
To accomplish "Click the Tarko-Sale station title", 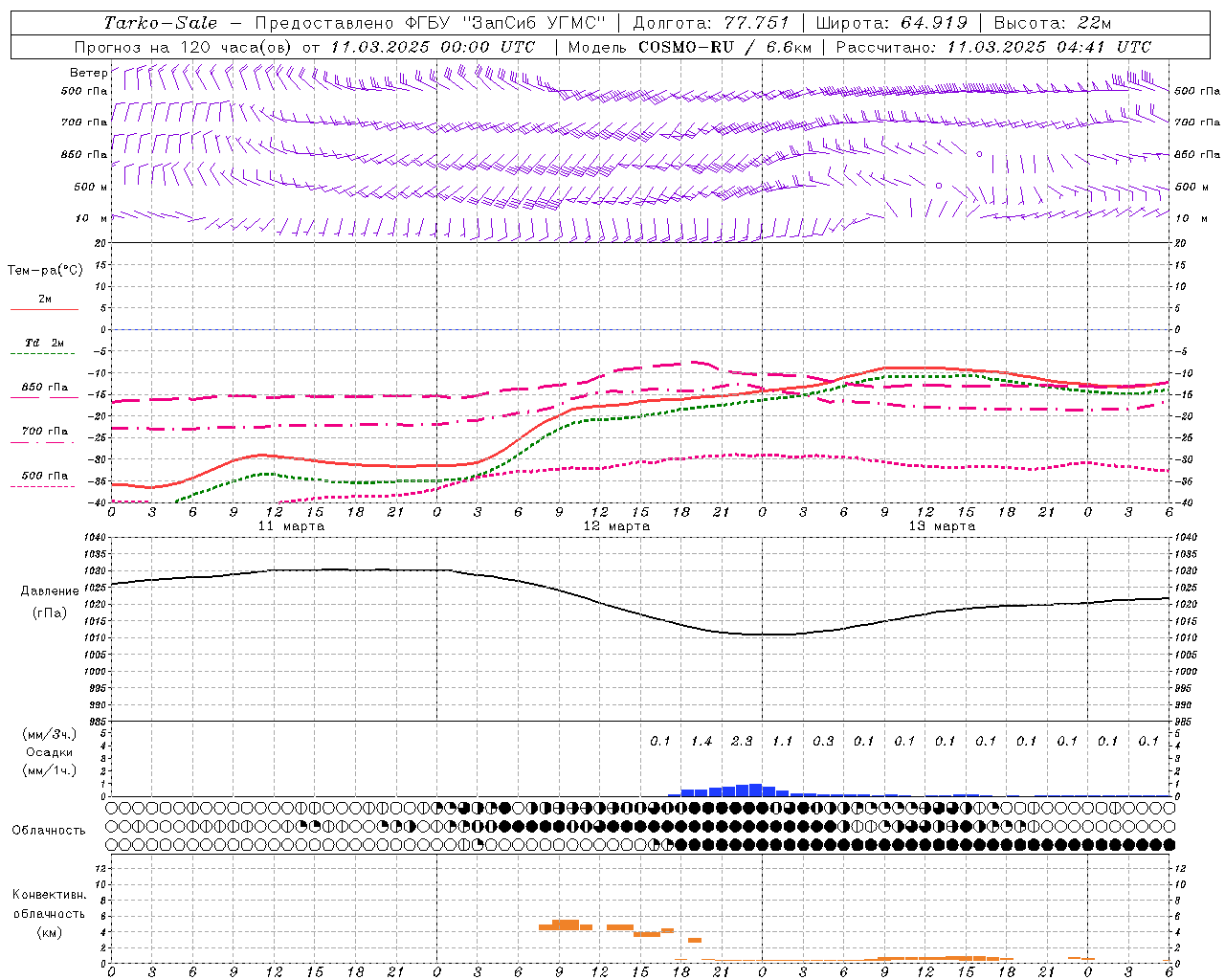I will 160,23.
